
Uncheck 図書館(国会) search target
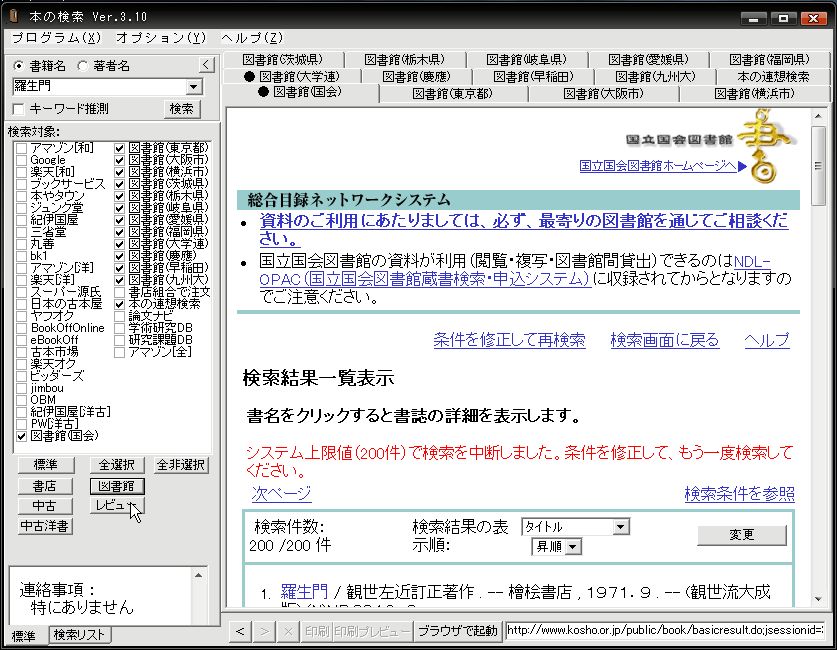pyautogui.click(x=21, y=436)
